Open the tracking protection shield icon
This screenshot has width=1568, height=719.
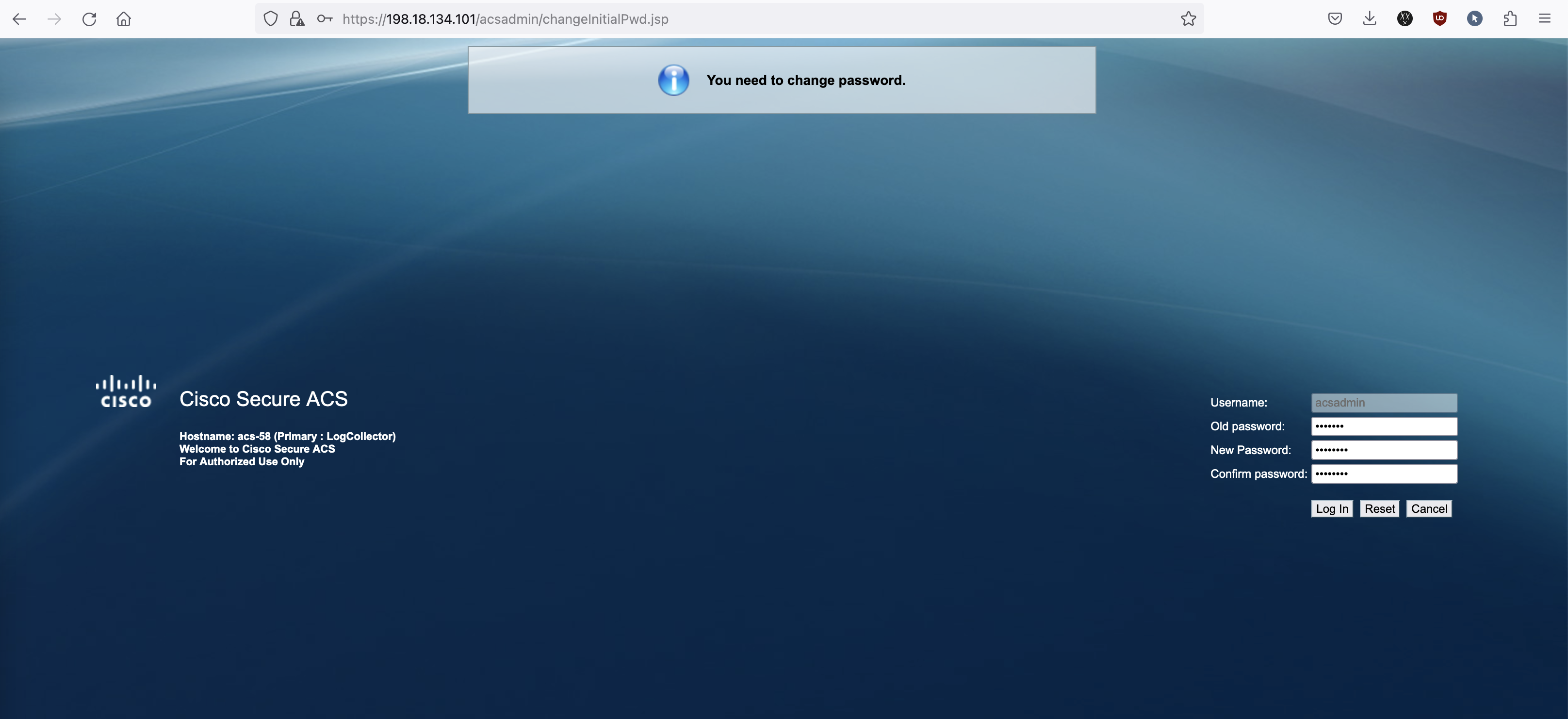pos(271,19)
